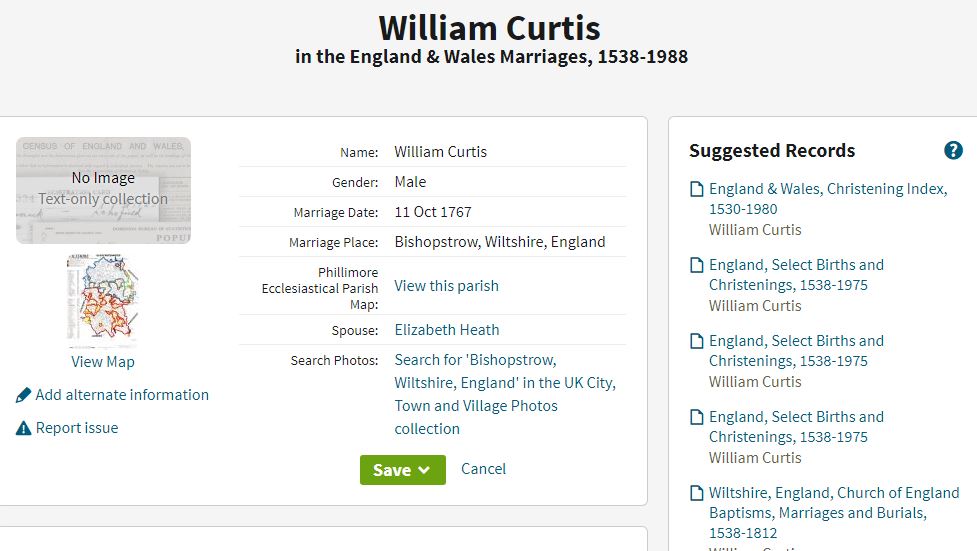This screenshot has width=977, height=551.
Task: Open the View Map link
Action: coord(103,362)
